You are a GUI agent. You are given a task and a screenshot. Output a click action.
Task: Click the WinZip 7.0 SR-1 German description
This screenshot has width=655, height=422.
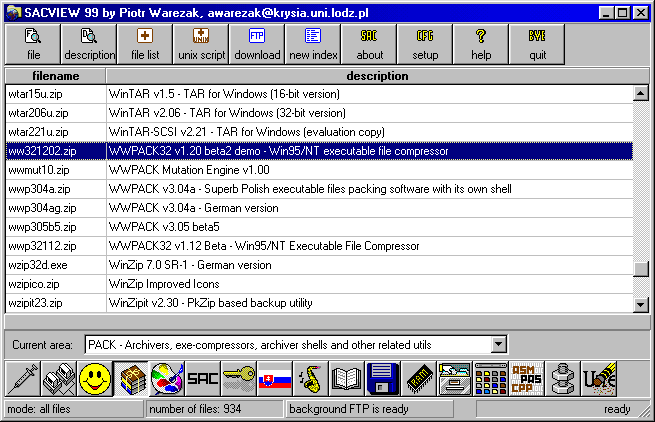(190, 265)
